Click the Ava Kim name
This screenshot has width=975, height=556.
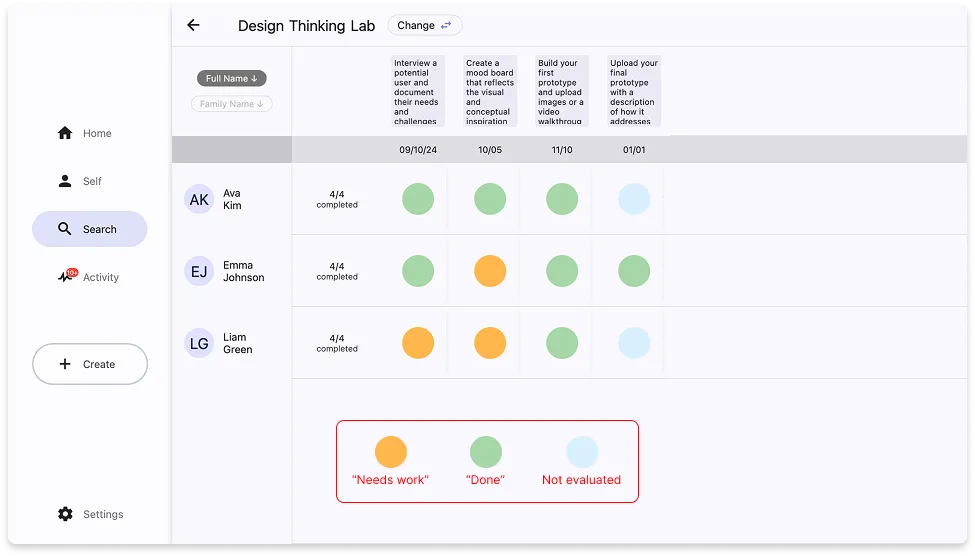(x=233, y=199)
